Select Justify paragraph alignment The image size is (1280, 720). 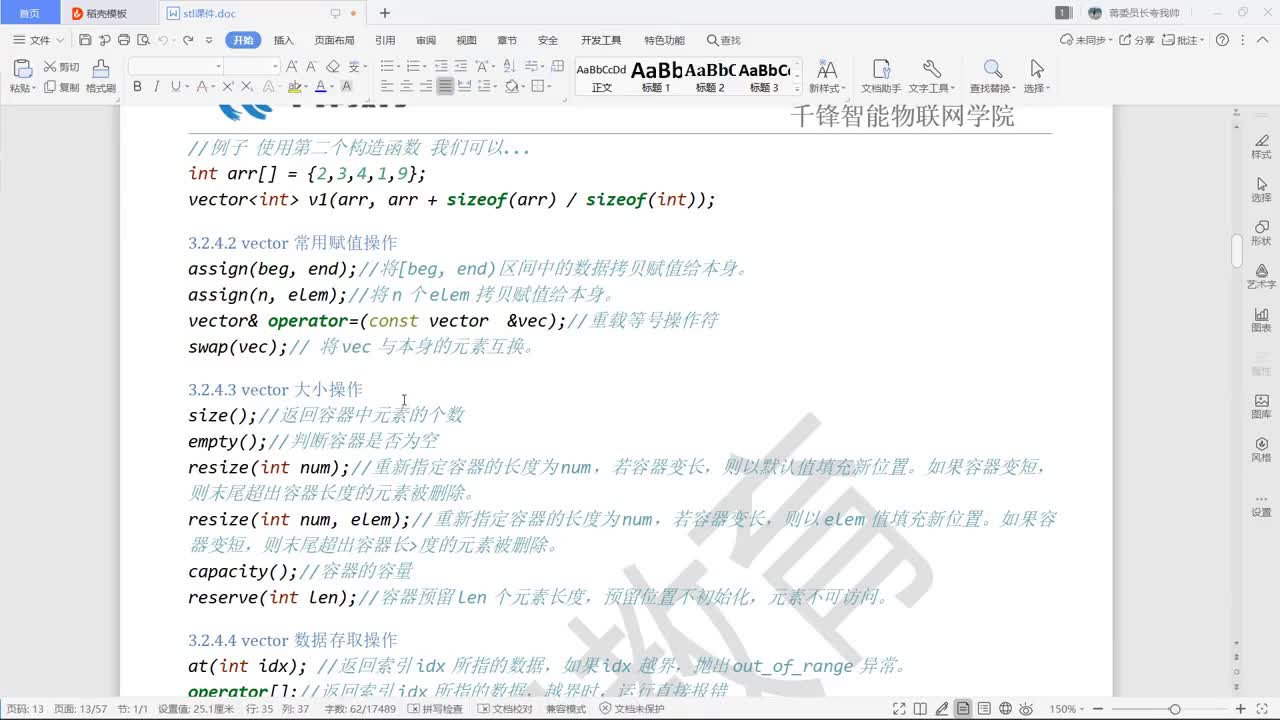pyautogui.click(x=445, y=87)
